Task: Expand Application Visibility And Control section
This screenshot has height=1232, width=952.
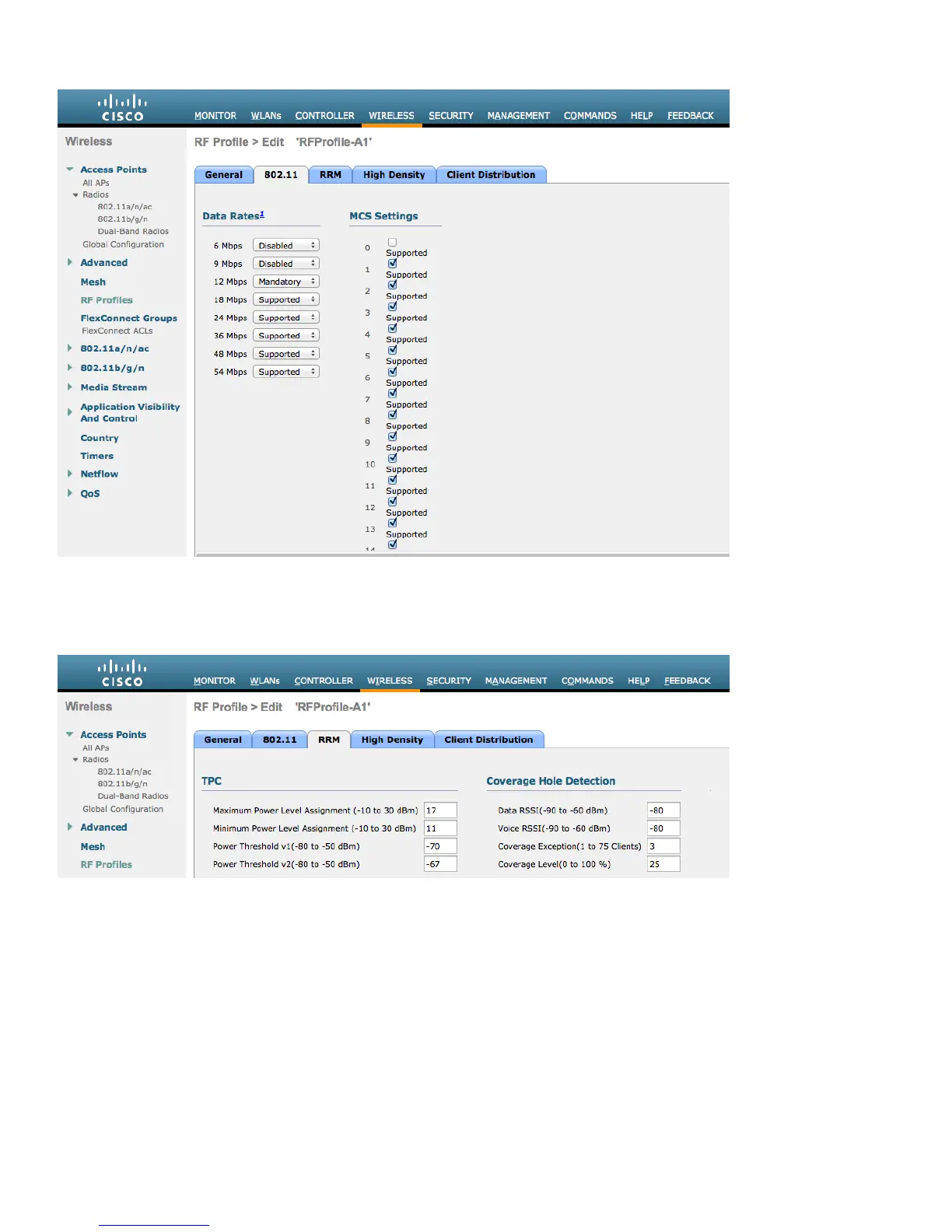Action: pos(70,412)
